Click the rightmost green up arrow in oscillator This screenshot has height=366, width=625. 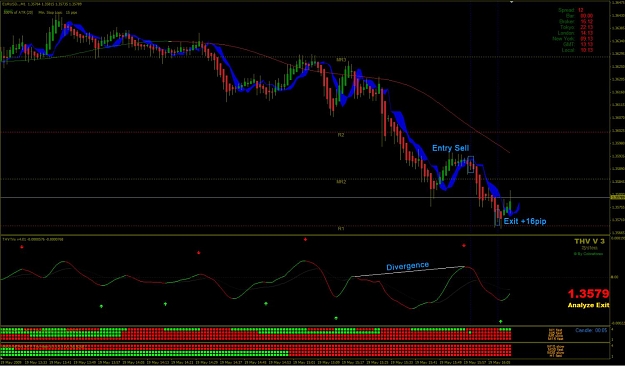click(x=501, y=321)
